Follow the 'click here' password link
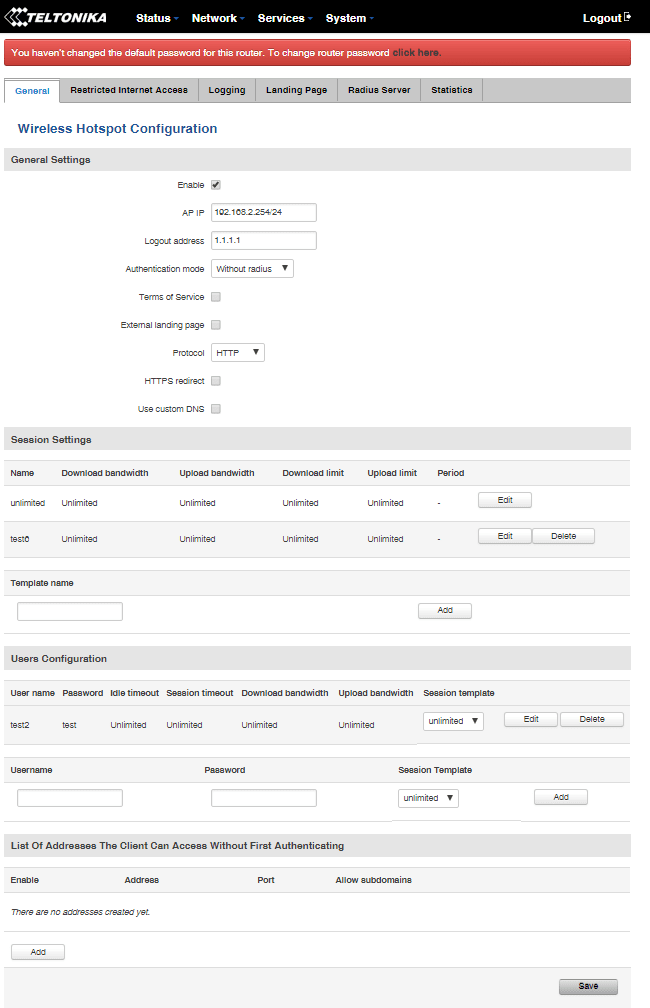This screenshot has width=650, height=1008. coord(415,52)
